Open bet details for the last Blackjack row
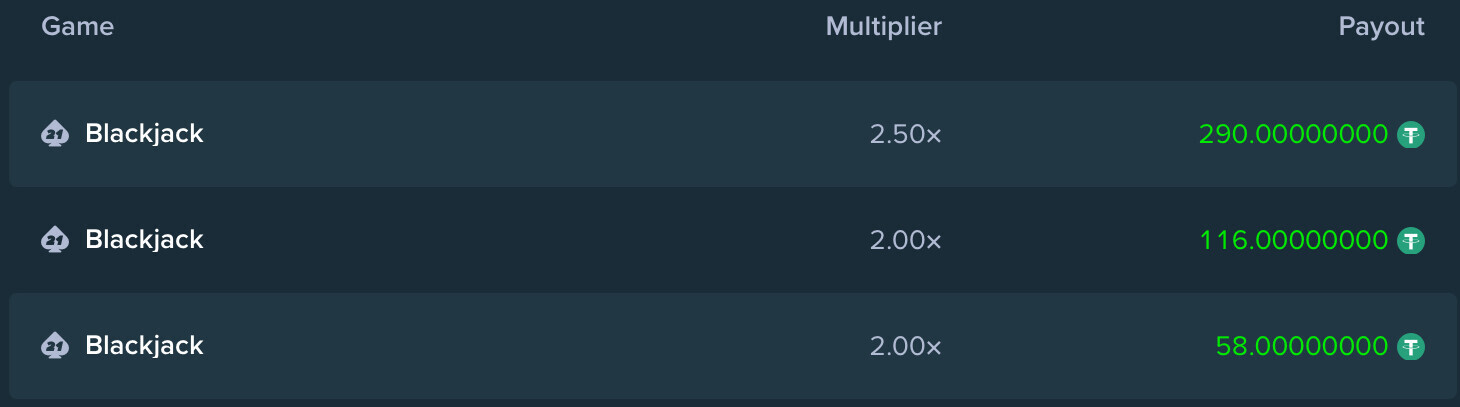 click(x=732, y=346)
